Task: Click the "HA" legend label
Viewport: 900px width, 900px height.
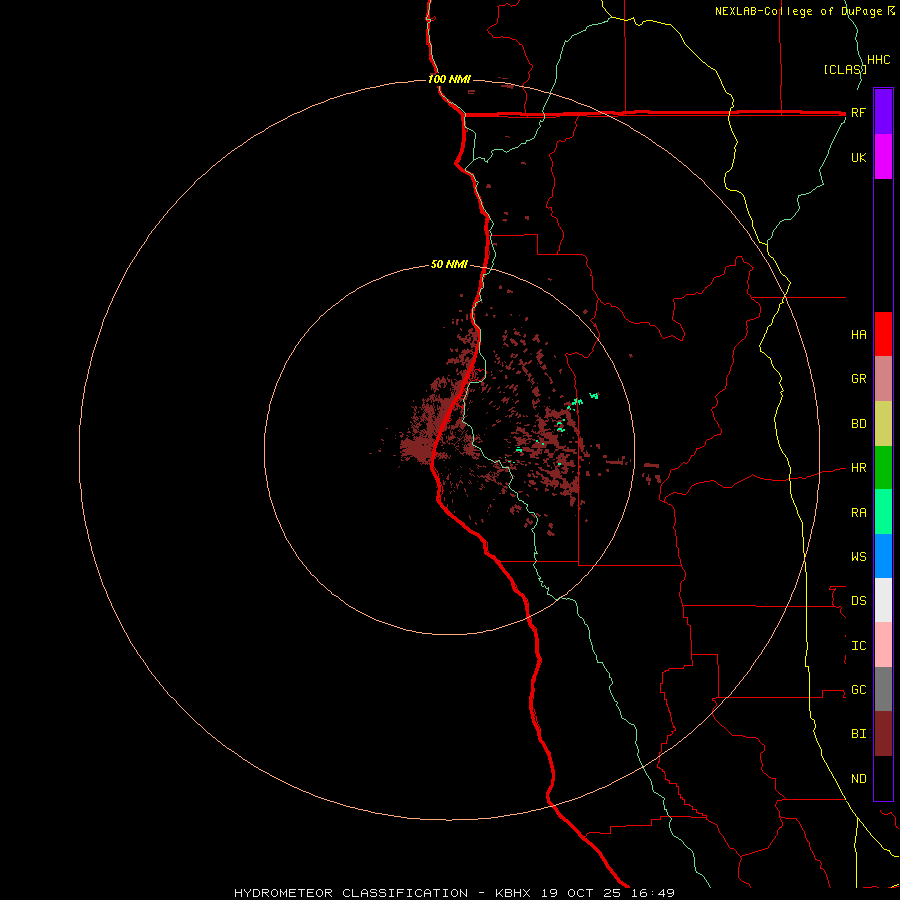Action: (858, 335)
